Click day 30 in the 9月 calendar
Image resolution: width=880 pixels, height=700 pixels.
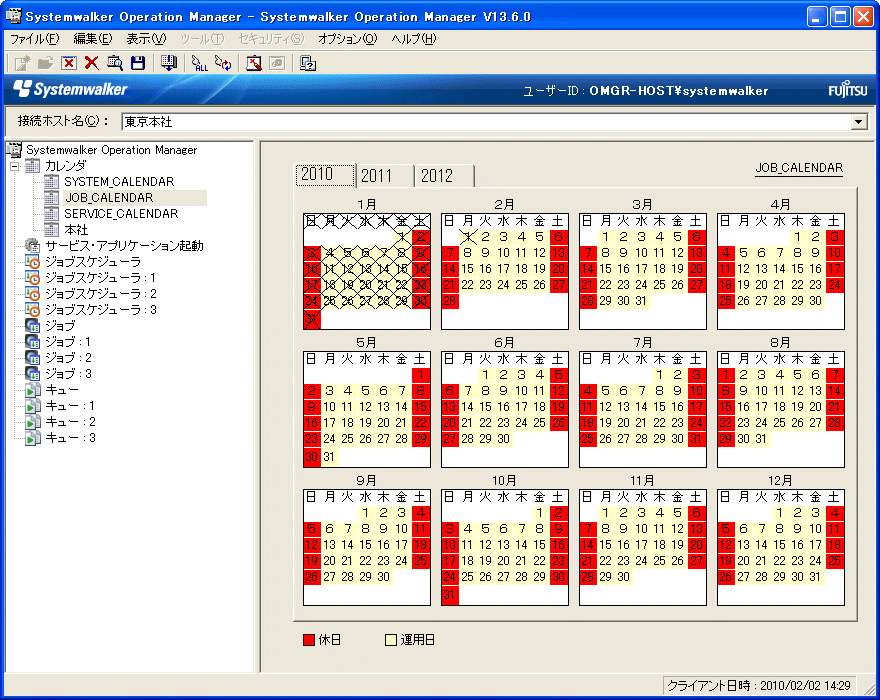tap(383, 577)
